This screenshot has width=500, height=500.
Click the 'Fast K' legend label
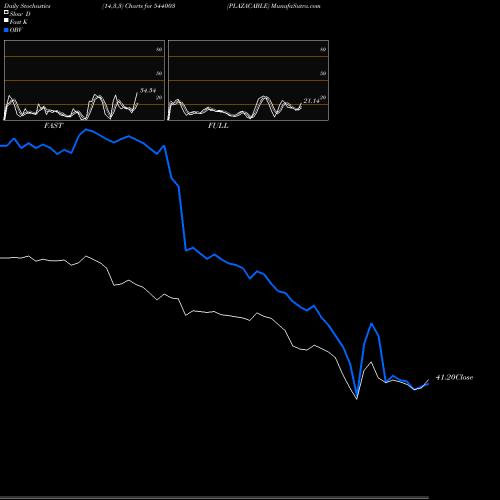pos(19,22)
